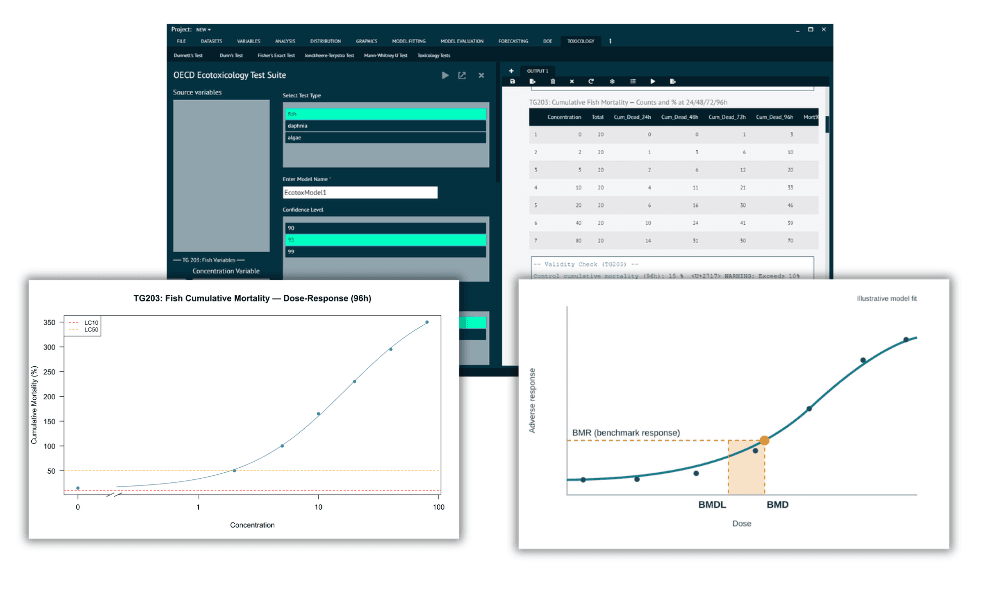
Task: Select confidence level 95
Action: 385,240
